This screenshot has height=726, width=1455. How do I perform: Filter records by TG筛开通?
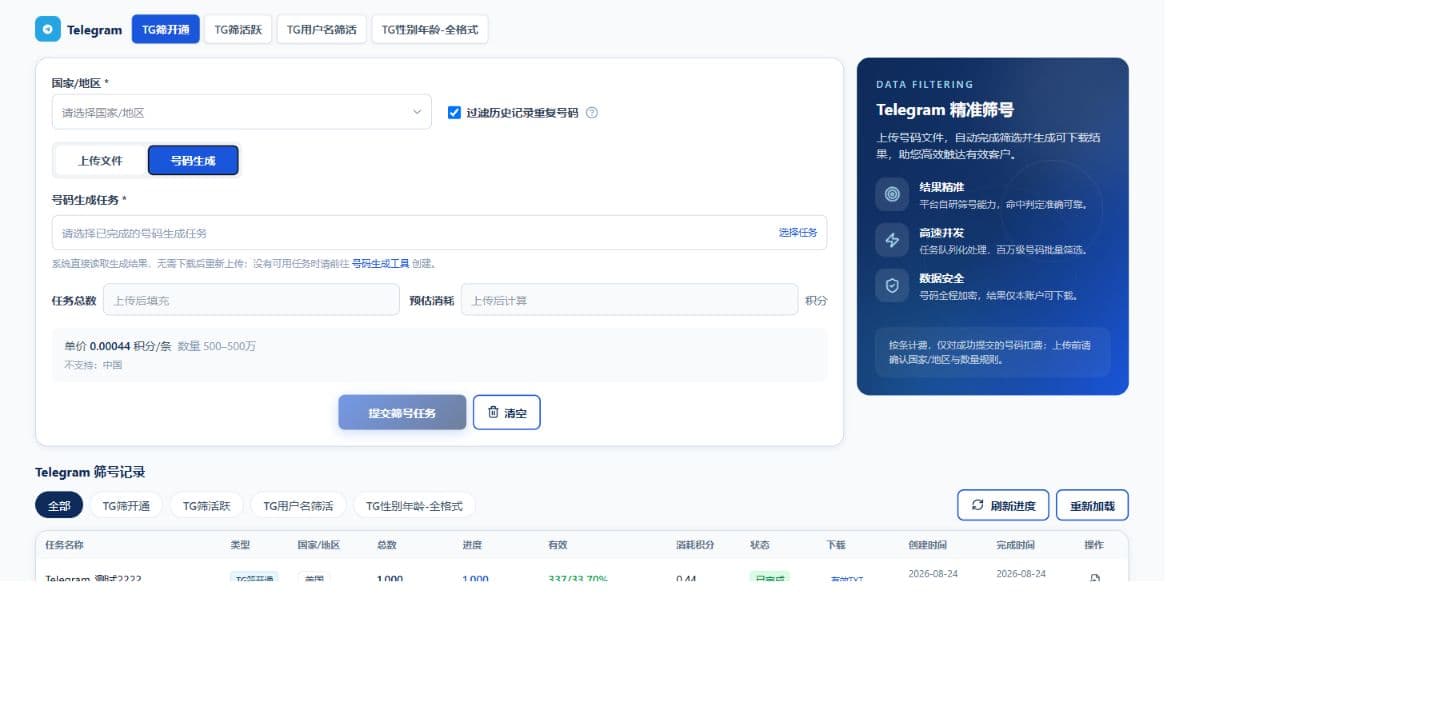(x=126, y=505)
